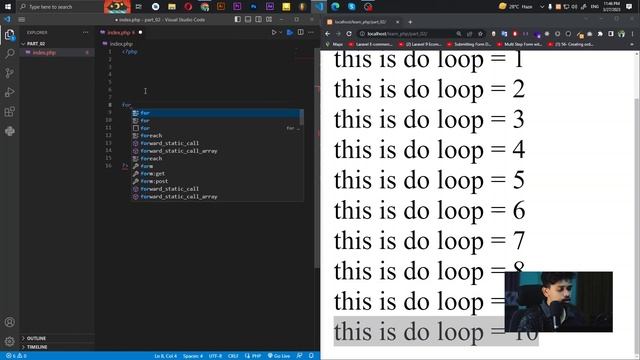Click Go Live in status bar
Image resolution: width=640 pixels, height=360 pixels.
(279, 356)
